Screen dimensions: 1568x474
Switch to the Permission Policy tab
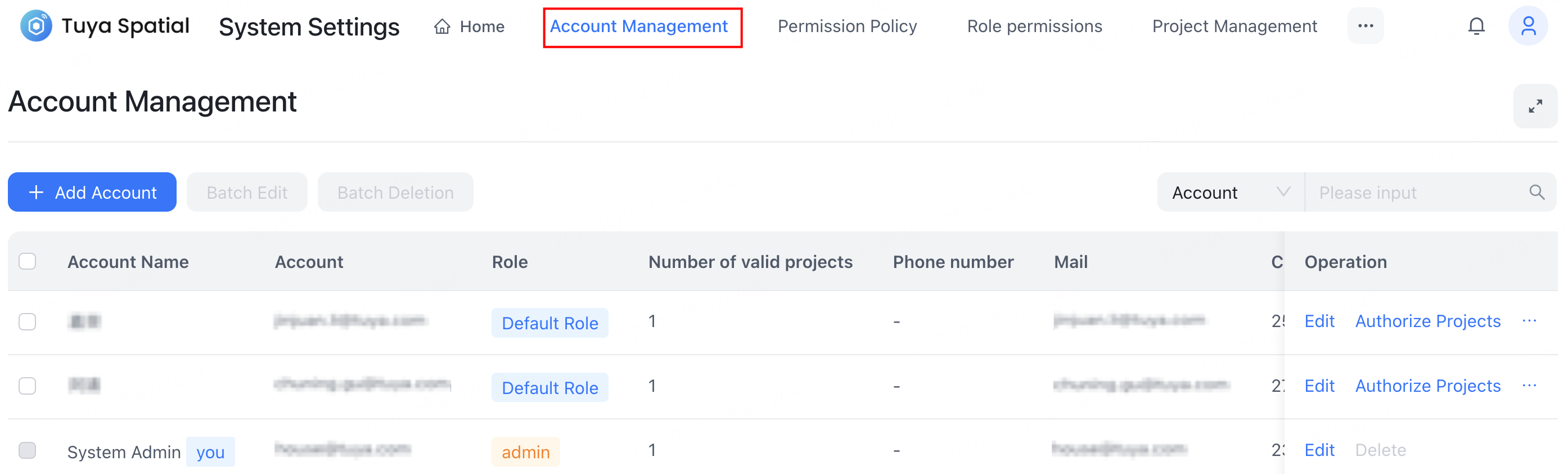(846, 27)
